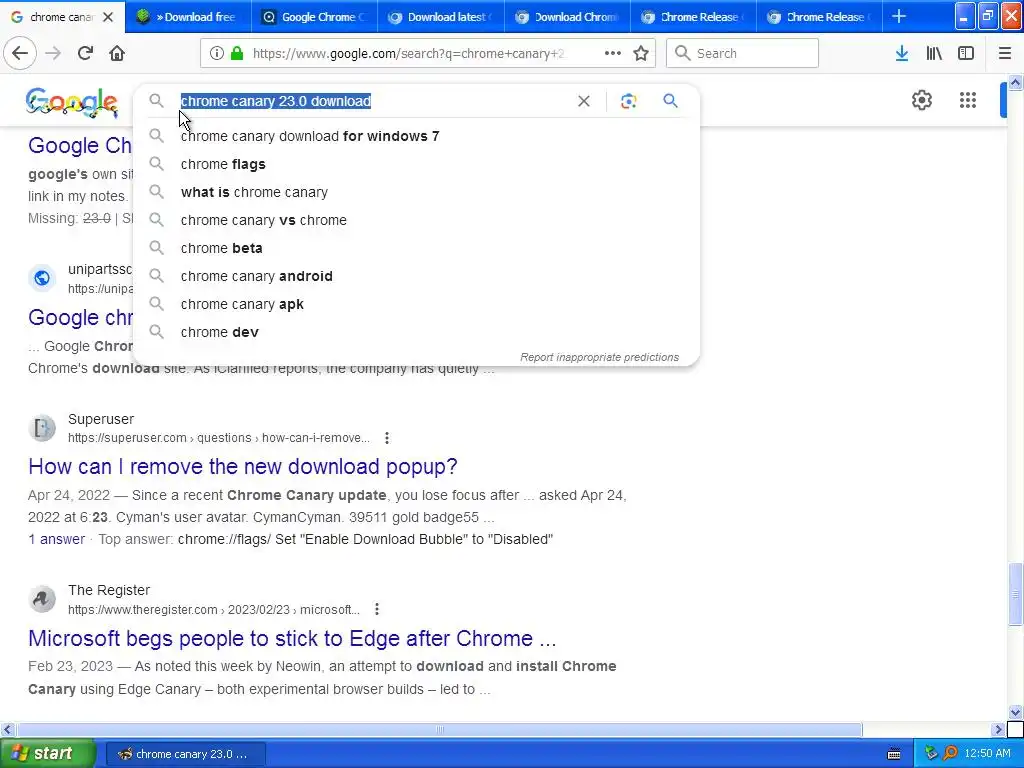Close the chrome canary search tab
This screenshot has height=768, width=1024.
click(108, 17)
